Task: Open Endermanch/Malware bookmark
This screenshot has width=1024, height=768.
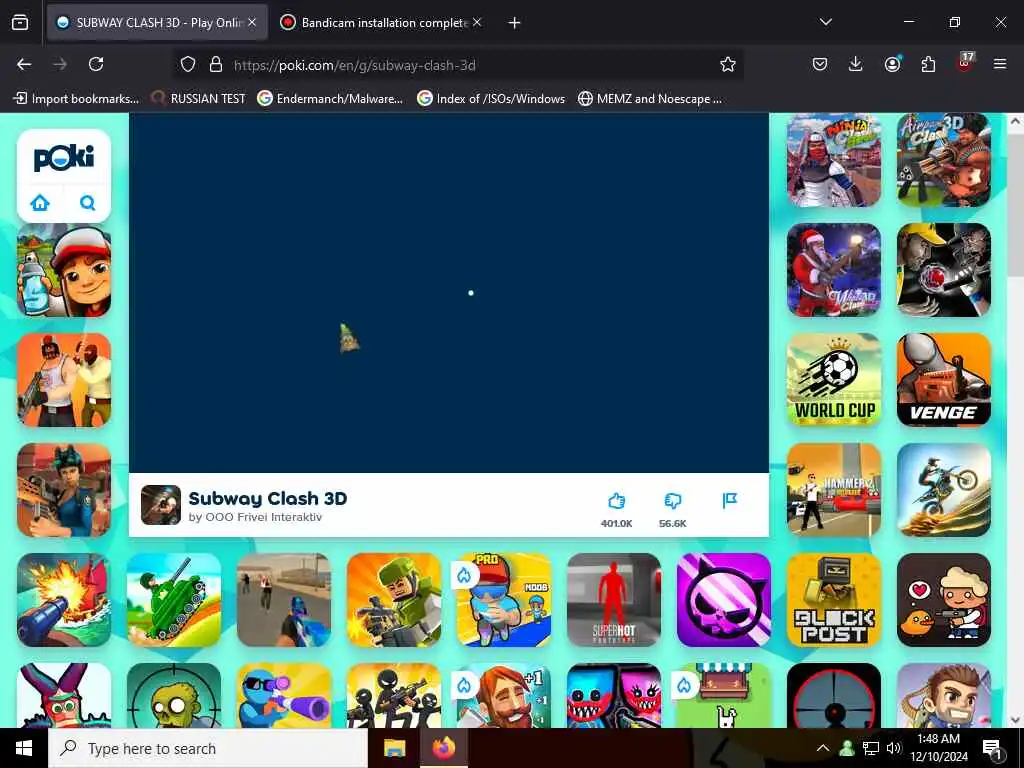Action: [x=330, y=99]
